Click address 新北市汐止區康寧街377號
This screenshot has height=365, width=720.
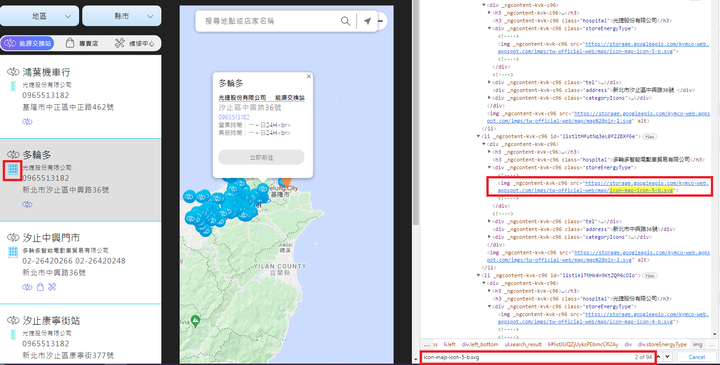pyautogui.click(x=68, y=355)
